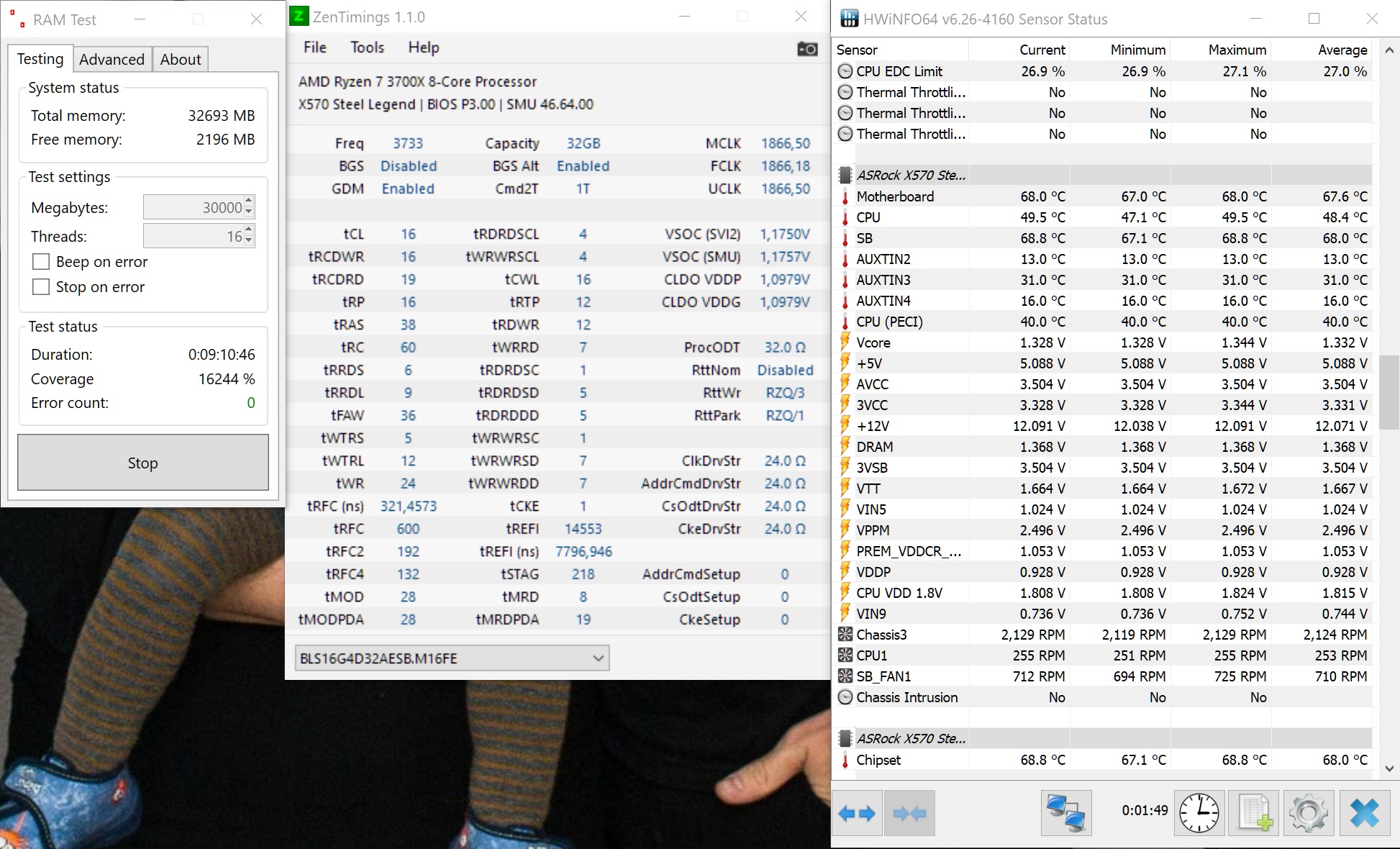Click the HWiNFO collapse columns arrows button
Screen dimensions: 1400x849
click(x=909, y=813)
